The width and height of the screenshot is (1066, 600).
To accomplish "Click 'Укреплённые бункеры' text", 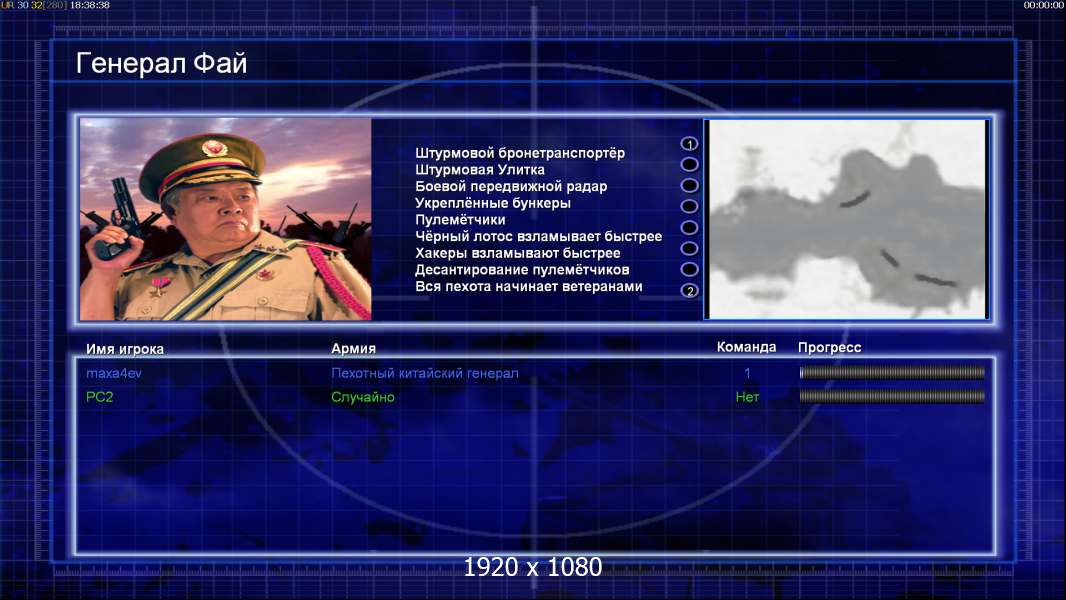I will pos(493,202).
